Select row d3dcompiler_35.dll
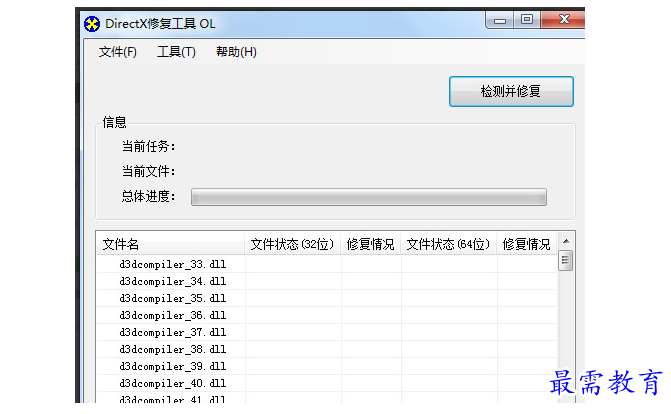 click(327, 298)
